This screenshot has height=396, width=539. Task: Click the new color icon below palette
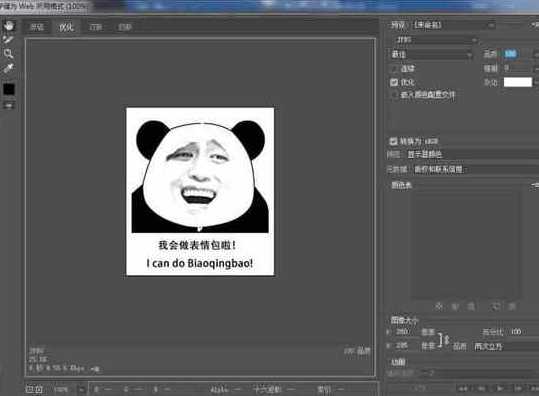click(495, 306)
